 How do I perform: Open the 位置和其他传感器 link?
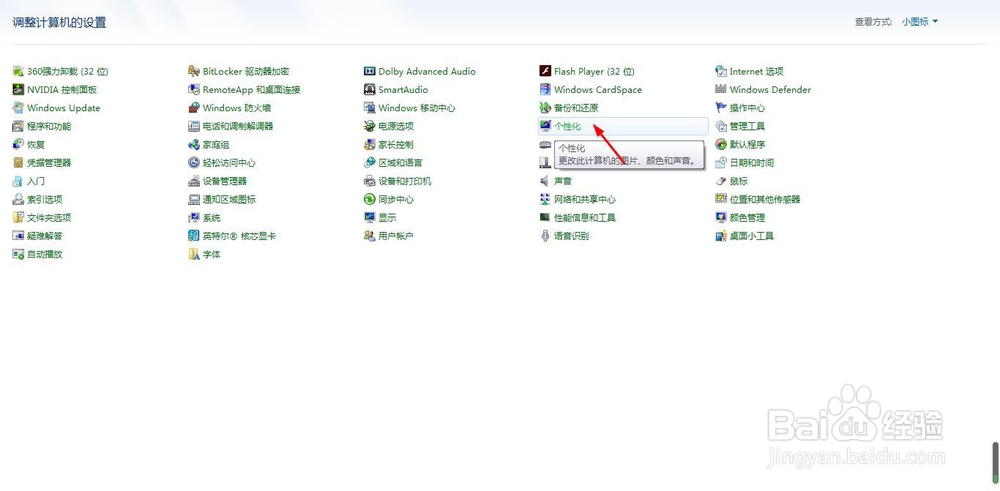point(765,200)
